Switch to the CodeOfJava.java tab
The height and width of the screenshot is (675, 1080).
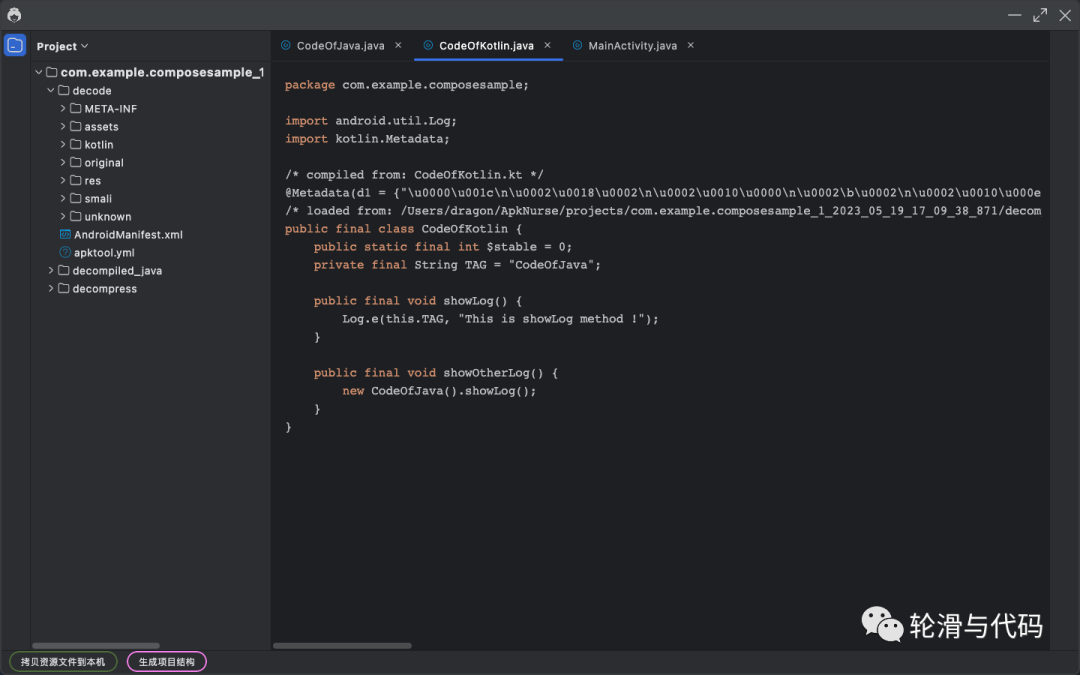click(x=340, y=45)
